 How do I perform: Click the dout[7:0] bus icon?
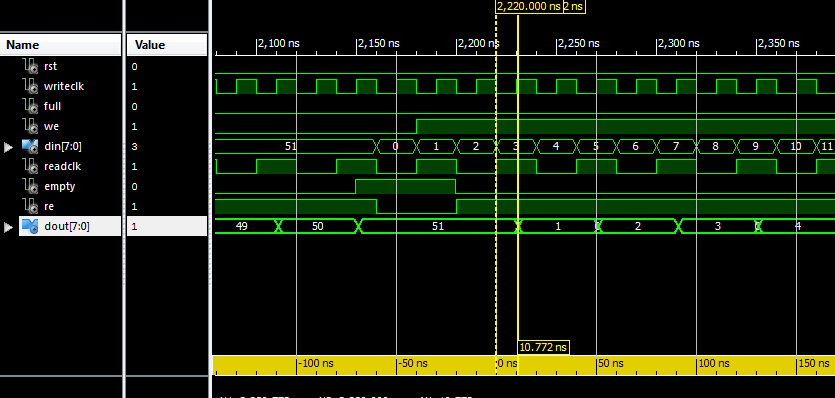click(x=30, y=226)
